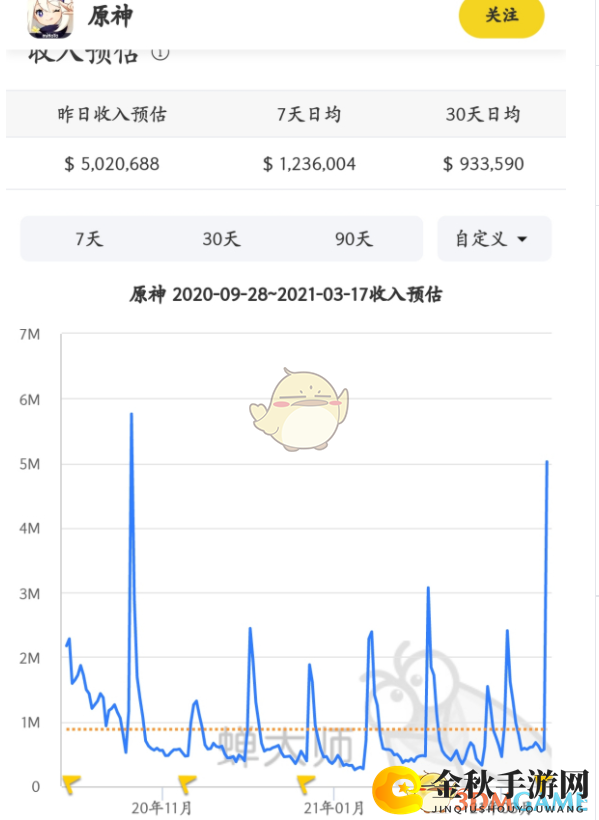The width and height of the screenshot is (599, 820).
Task: Click the 5M y-axis label
Action: (30, 464)
